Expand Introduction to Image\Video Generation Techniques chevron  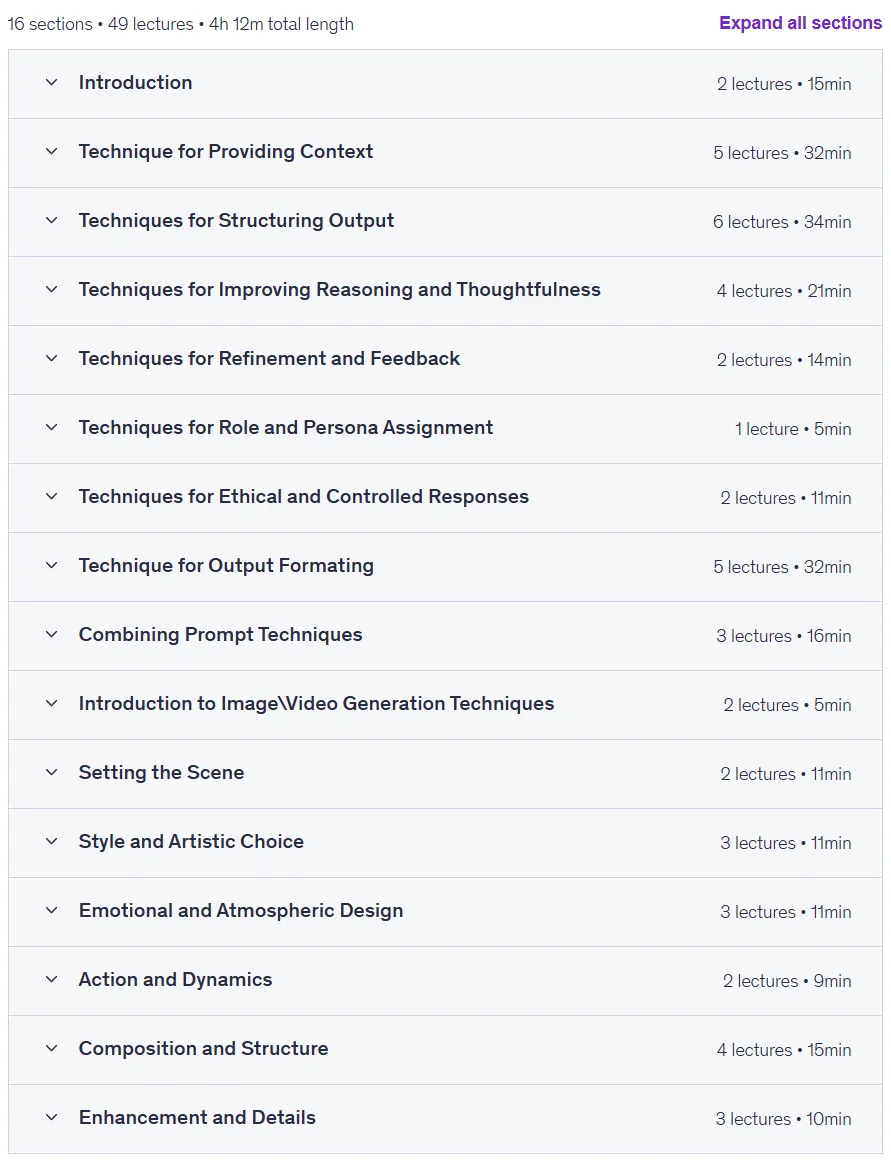tap(51, 704)
